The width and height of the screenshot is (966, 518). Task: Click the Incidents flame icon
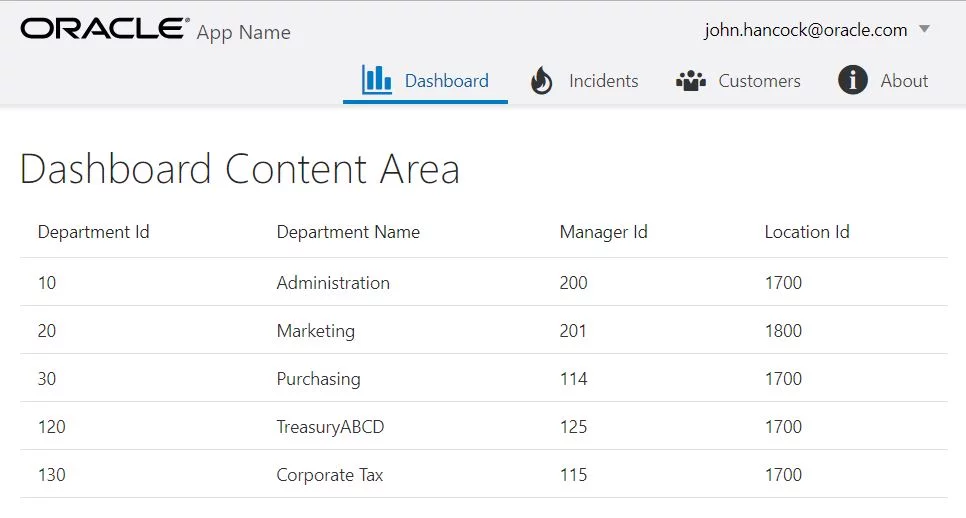pyautogui.click(x=542, y=80)
